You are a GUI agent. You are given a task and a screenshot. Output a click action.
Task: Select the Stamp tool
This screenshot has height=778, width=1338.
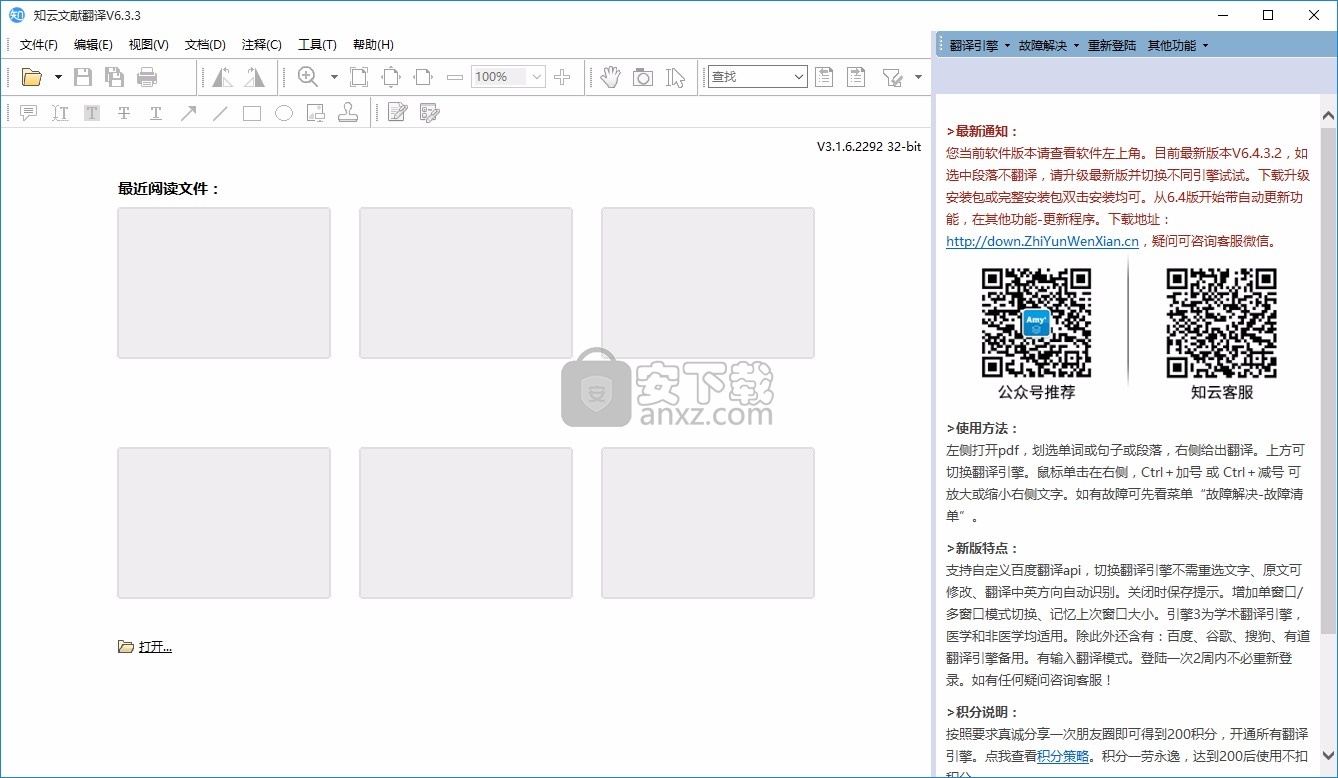coord(348,113)
